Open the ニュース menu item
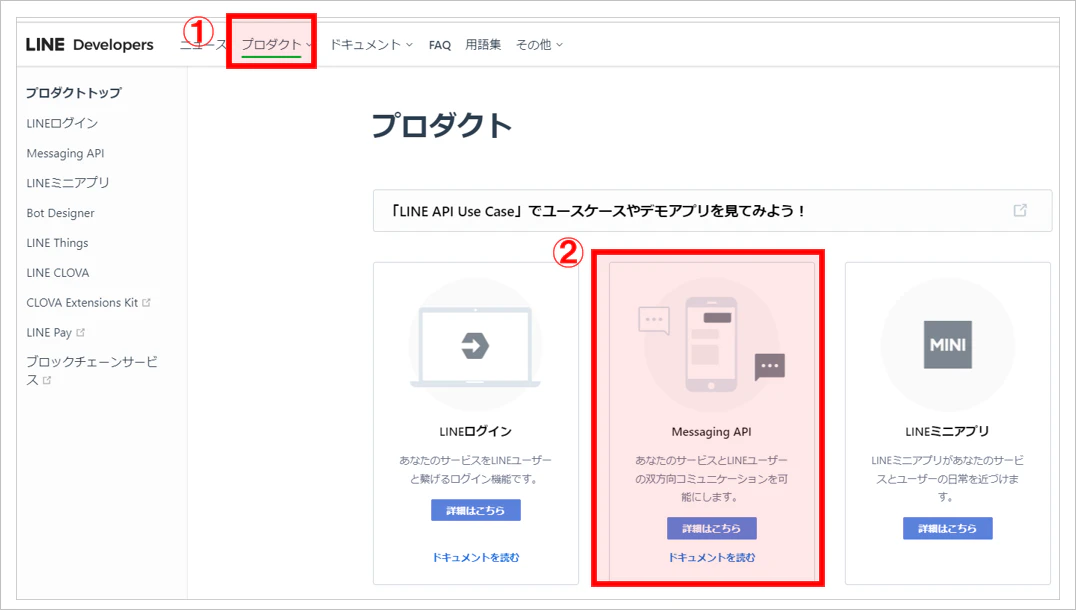Image resolution: width=1076 pixels, height=610 pixels. [x=203, y=45]
